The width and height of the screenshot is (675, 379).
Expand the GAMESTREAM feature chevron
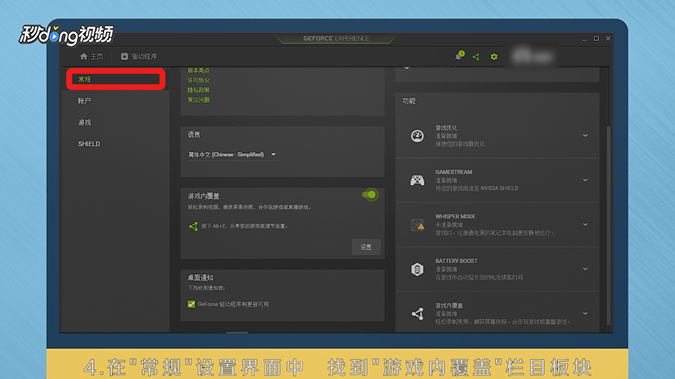(585, 180)
